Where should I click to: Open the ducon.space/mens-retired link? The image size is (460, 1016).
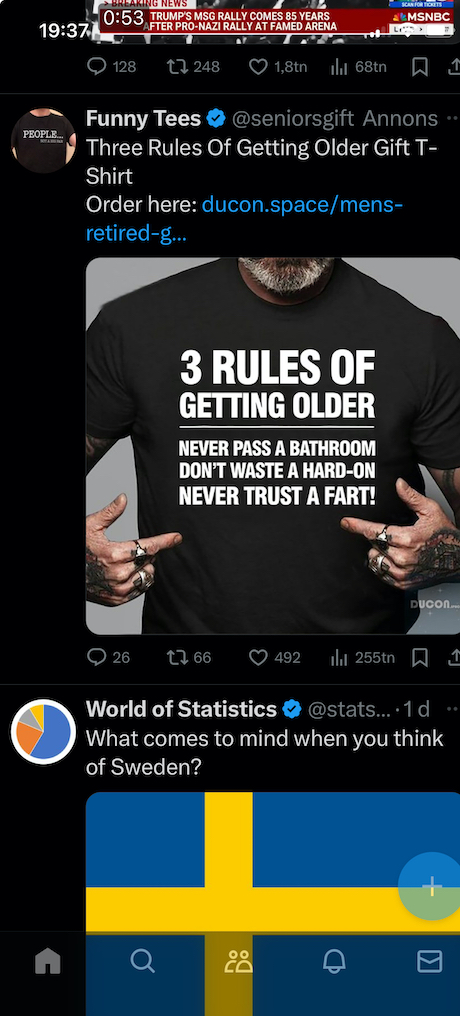tap(244, 219)
